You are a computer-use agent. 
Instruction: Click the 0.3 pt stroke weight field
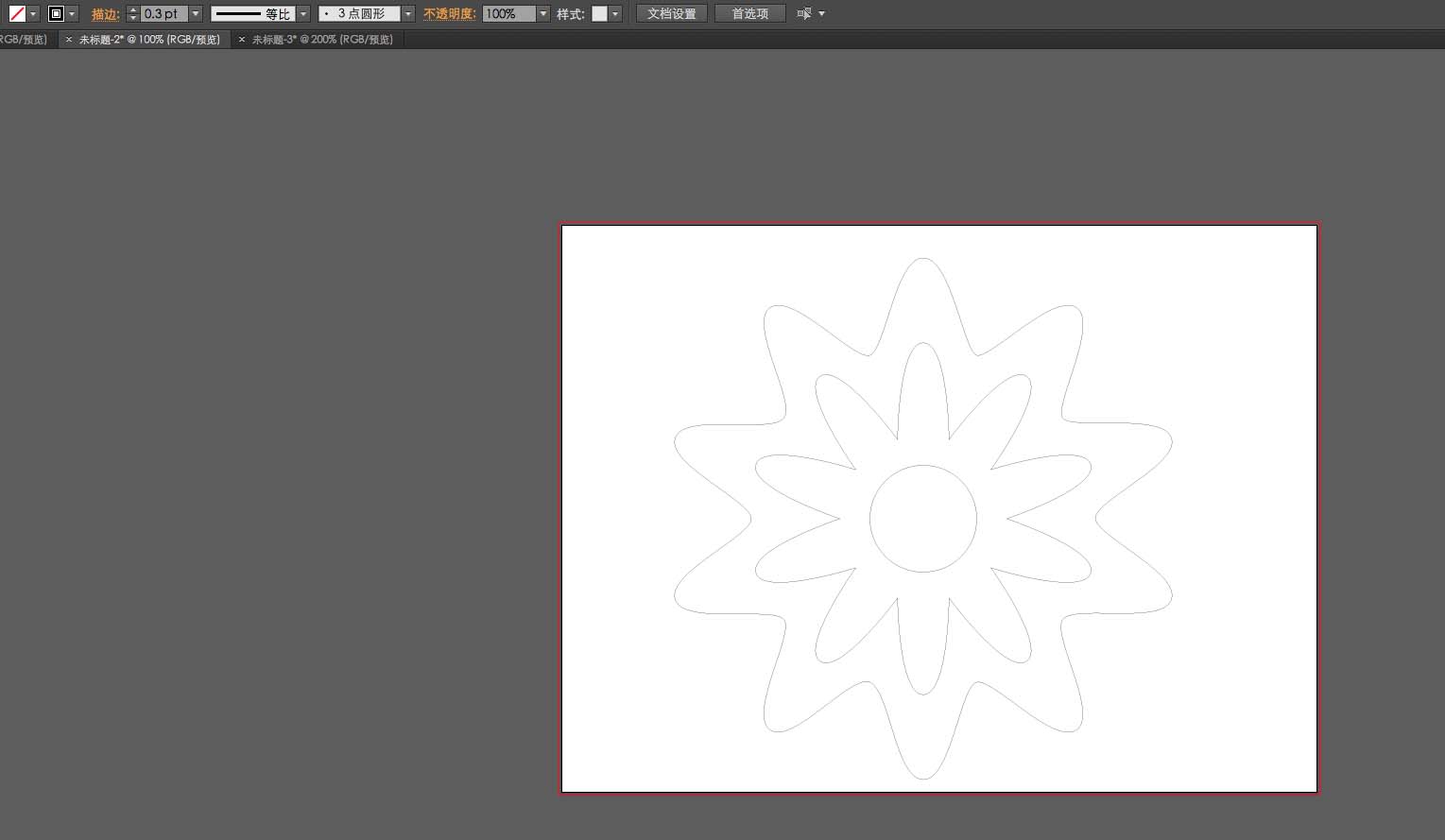(163, 14)
